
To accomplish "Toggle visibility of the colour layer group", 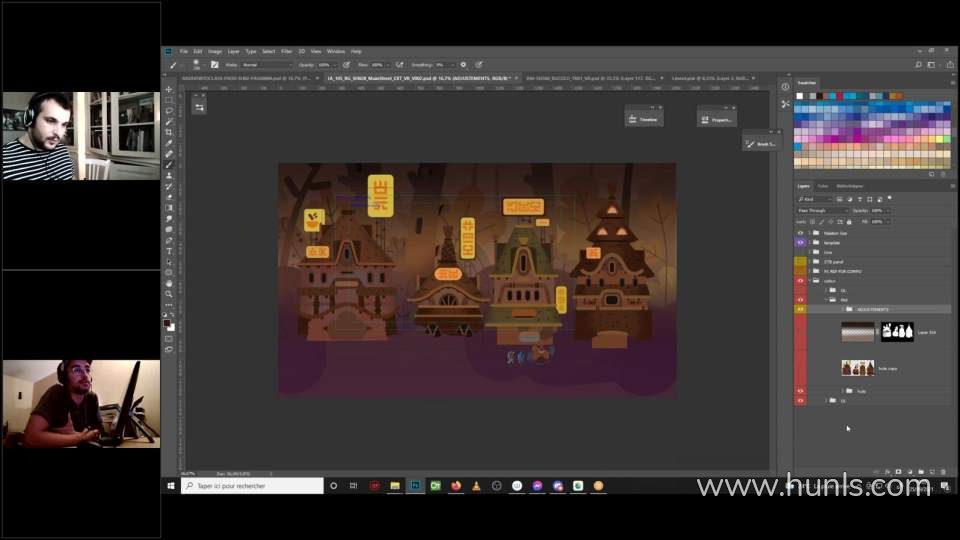I will point(800,281).
